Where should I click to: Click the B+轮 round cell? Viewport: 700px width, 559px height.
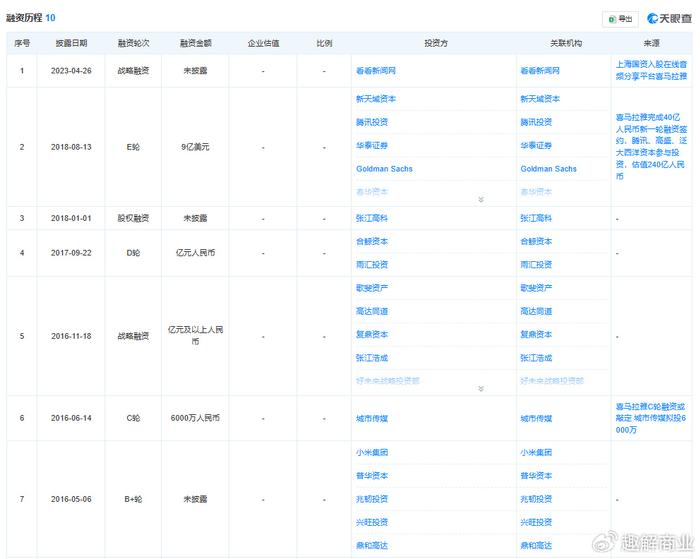(133, 499)
